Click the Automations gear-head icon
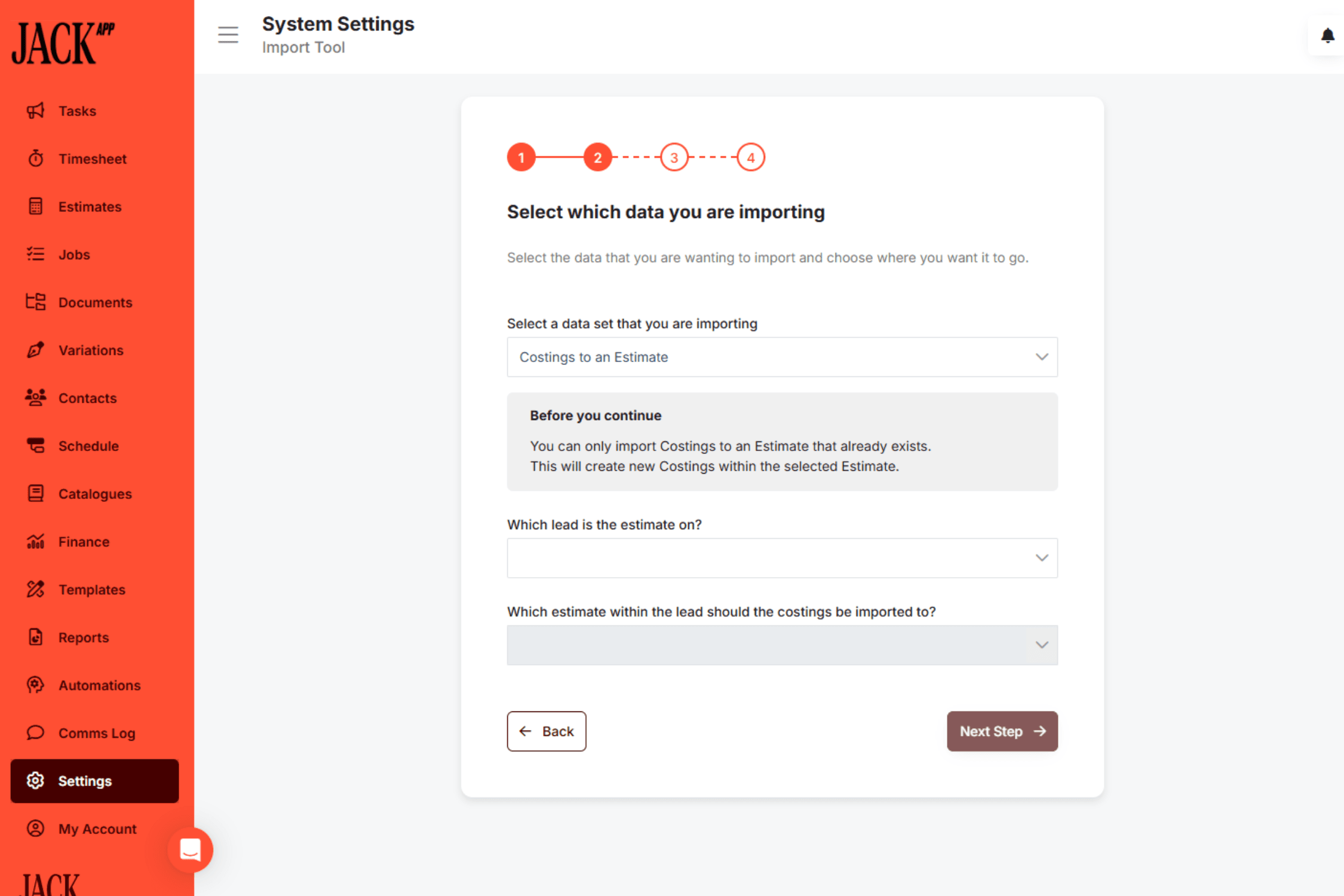Image resolution: width=1344 pixels, height=896 pixels. pyautogui.click(x=35, y=685)
